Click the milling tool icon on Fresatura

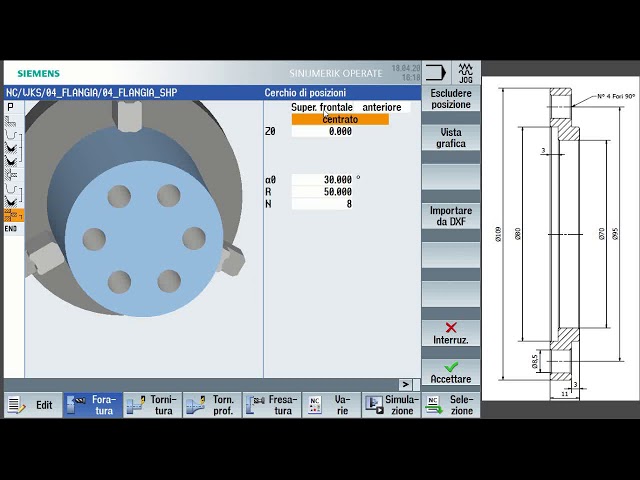[256, 405]
